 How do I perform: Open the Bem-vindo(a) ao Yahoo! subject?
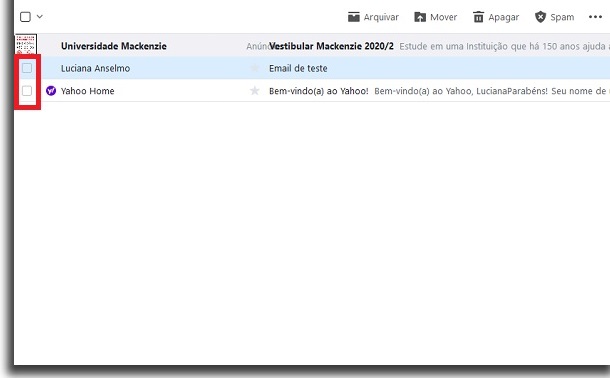319,91
